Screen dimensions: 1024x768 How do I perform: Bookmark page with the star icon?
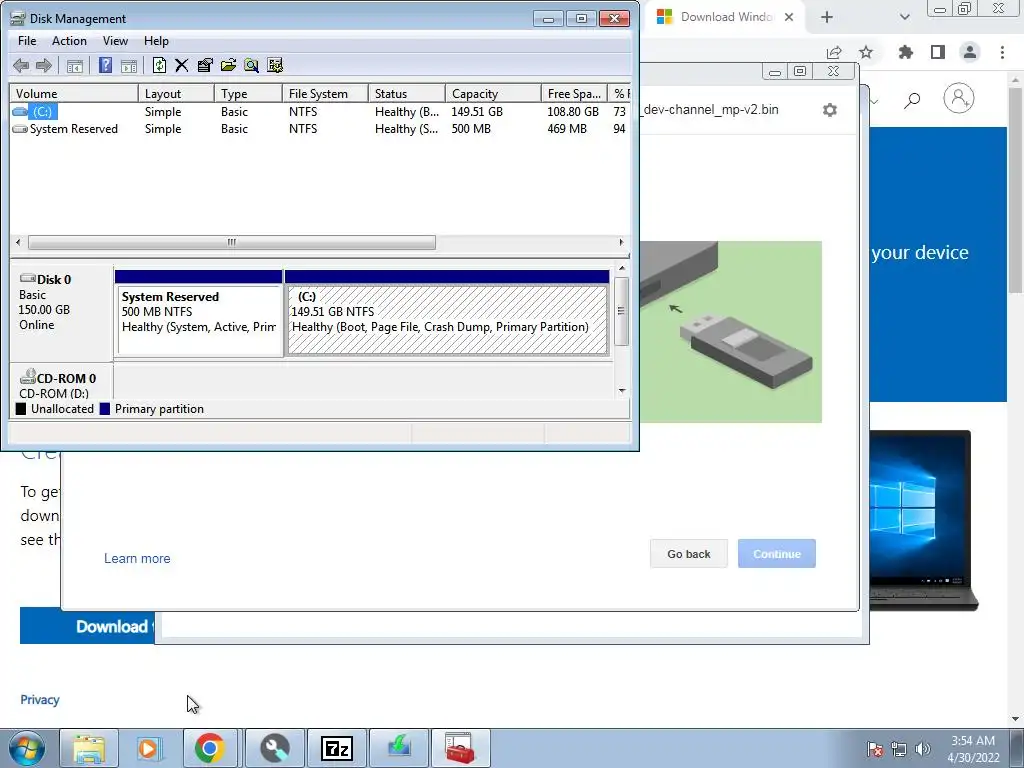click(866, 52)
